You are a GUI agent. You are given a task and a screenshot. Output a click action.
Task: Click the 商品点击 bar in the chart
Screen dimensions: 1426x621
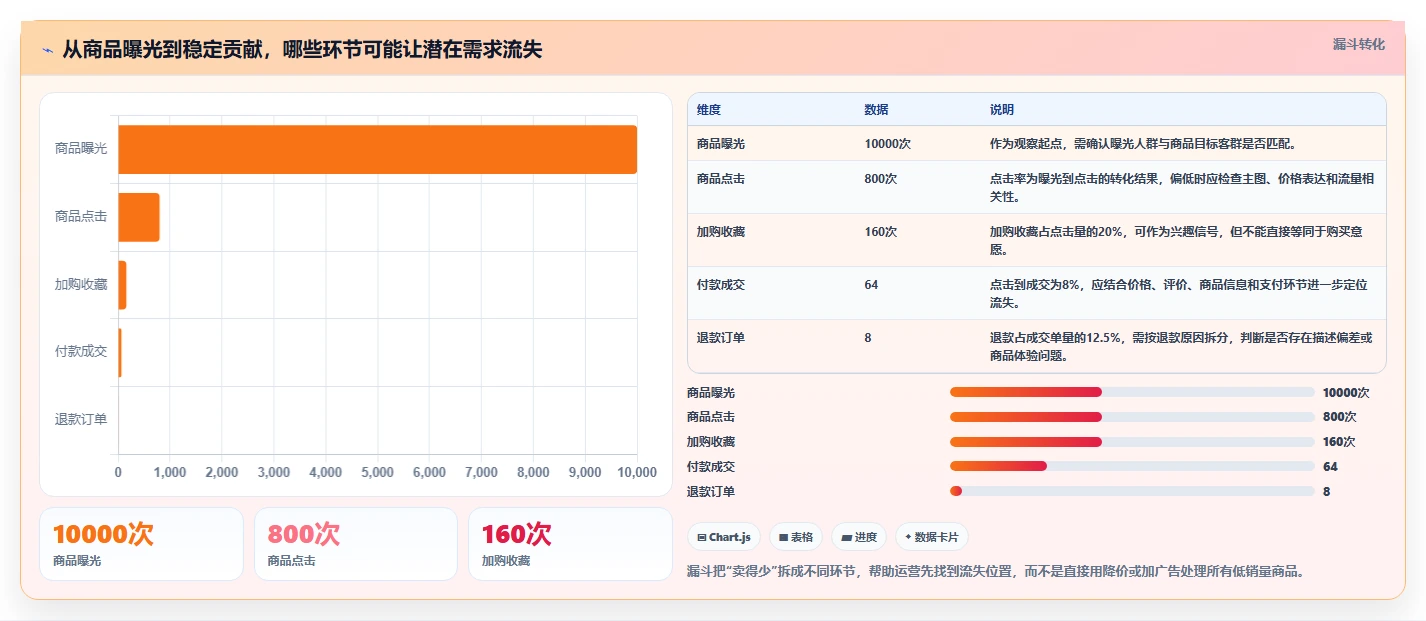(139, 217)
